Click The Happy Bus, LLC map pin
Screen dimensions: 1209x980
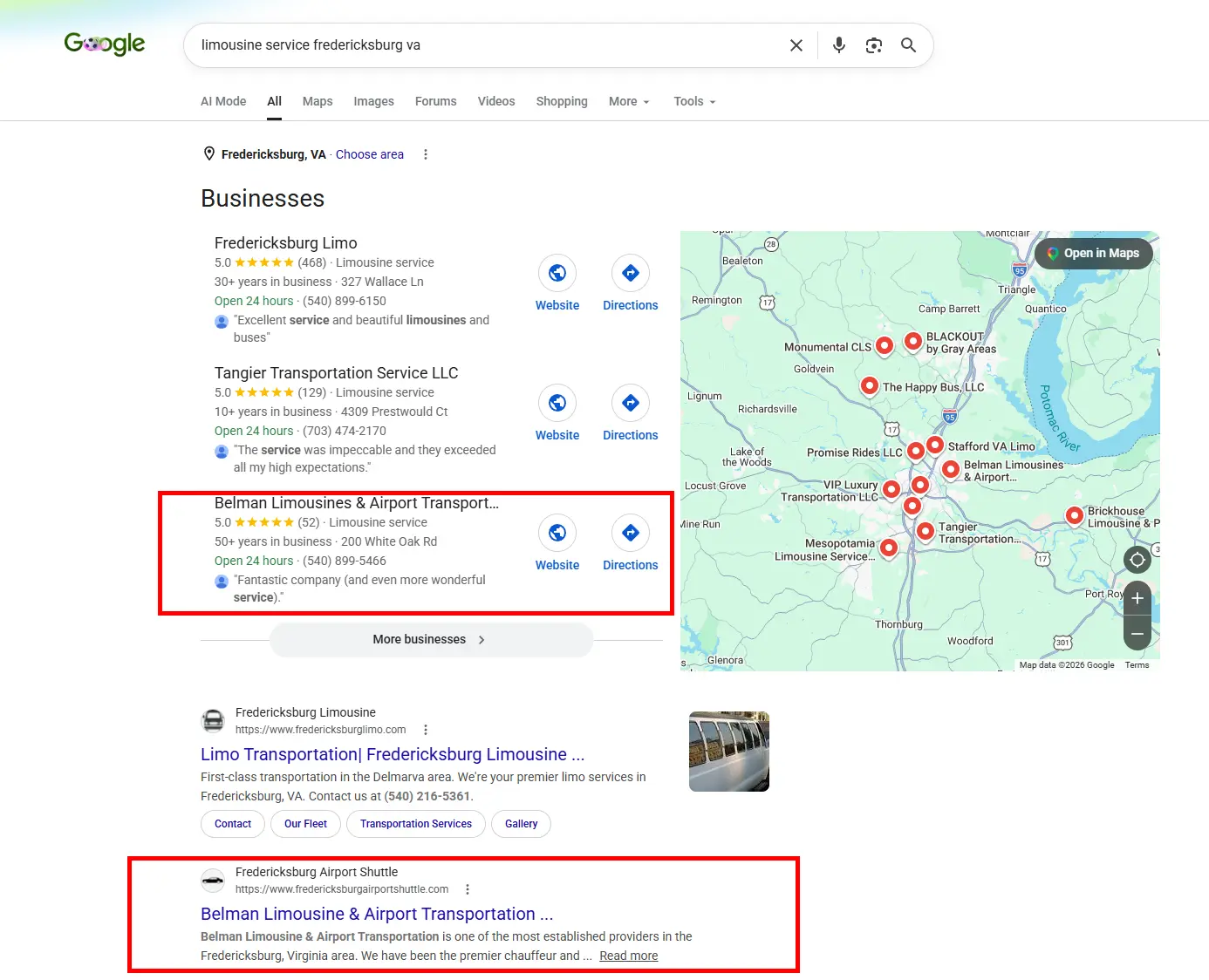point(870,385)
